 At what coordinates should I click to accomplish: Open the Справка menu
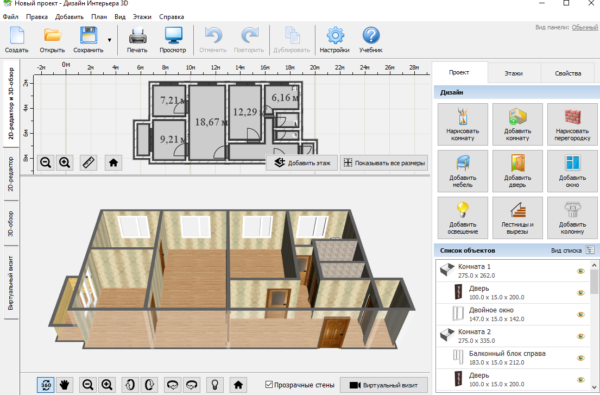point(171,17)
